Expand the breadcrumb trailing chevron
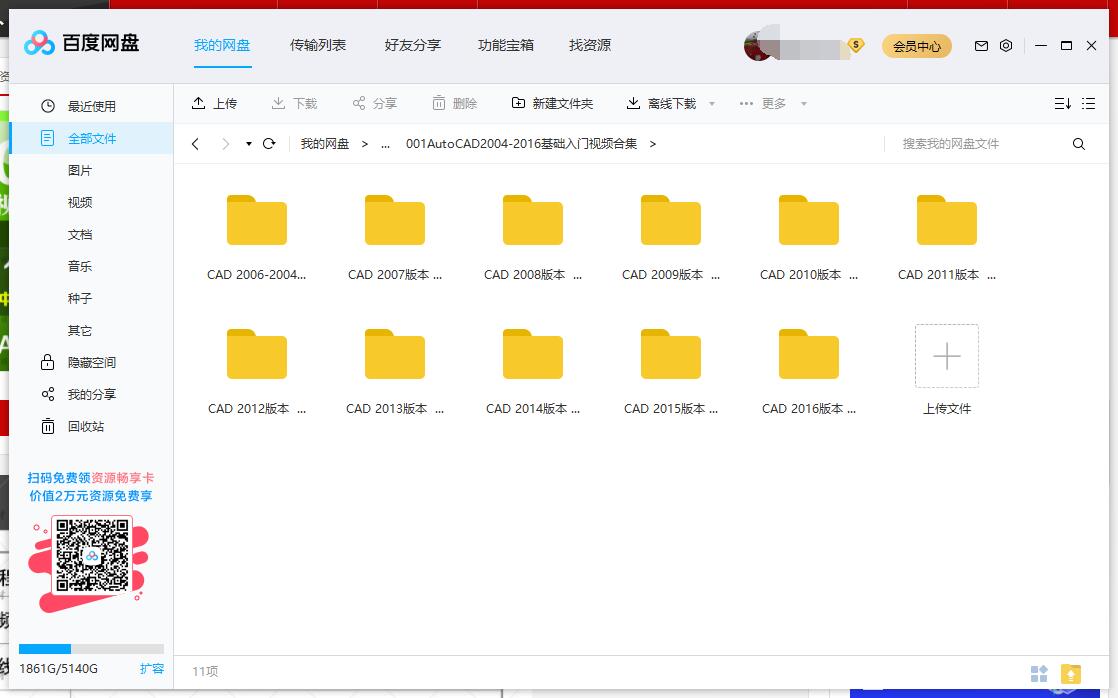 click(652, 144)
